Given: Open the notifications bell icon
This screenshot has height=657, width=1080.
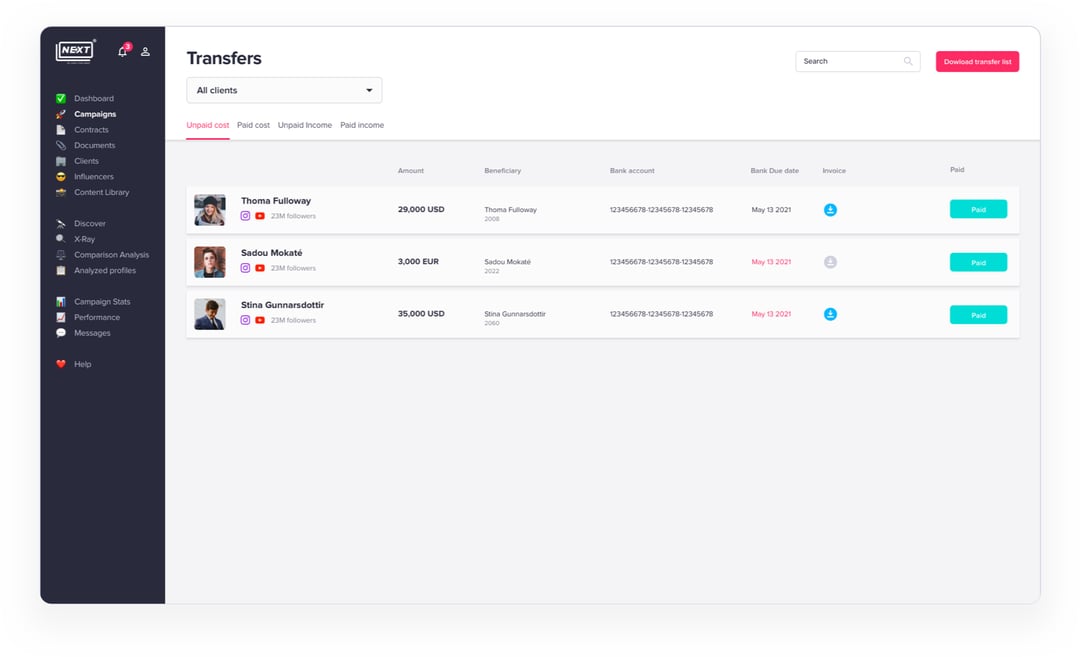Looking at the screenshot, I should point(123,51).
